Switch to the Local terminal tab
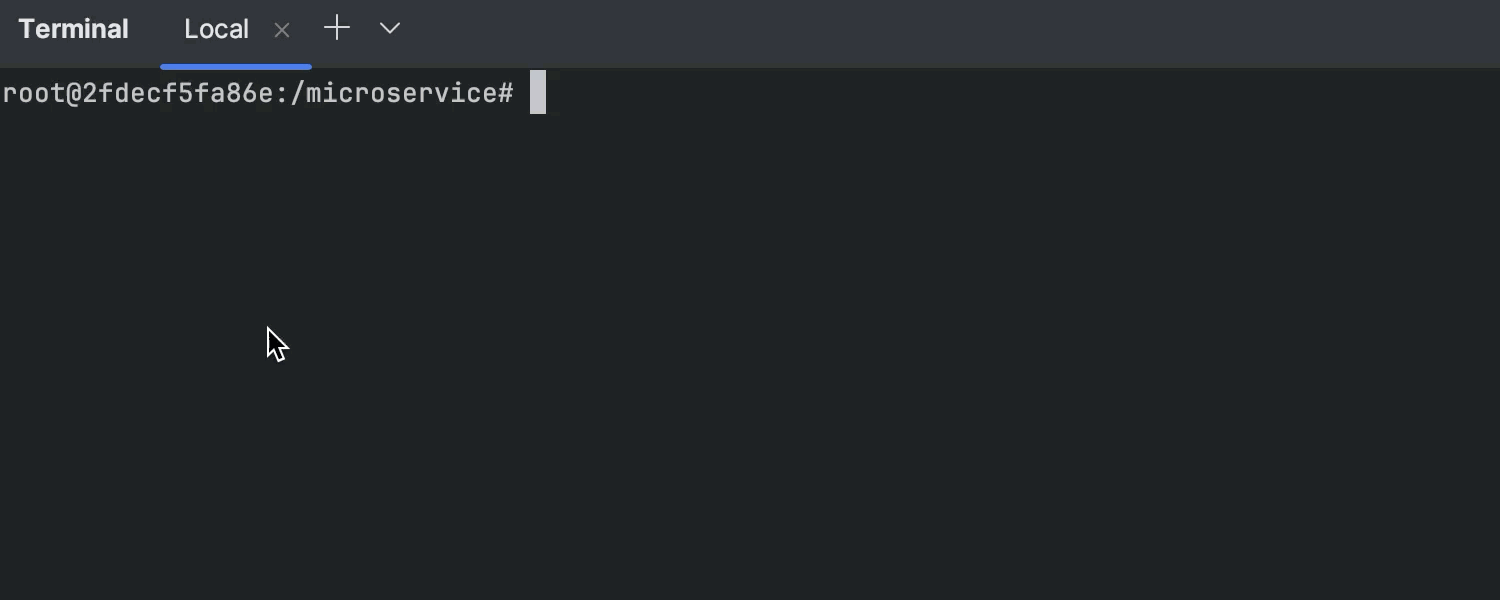 (x=216, y=29)
